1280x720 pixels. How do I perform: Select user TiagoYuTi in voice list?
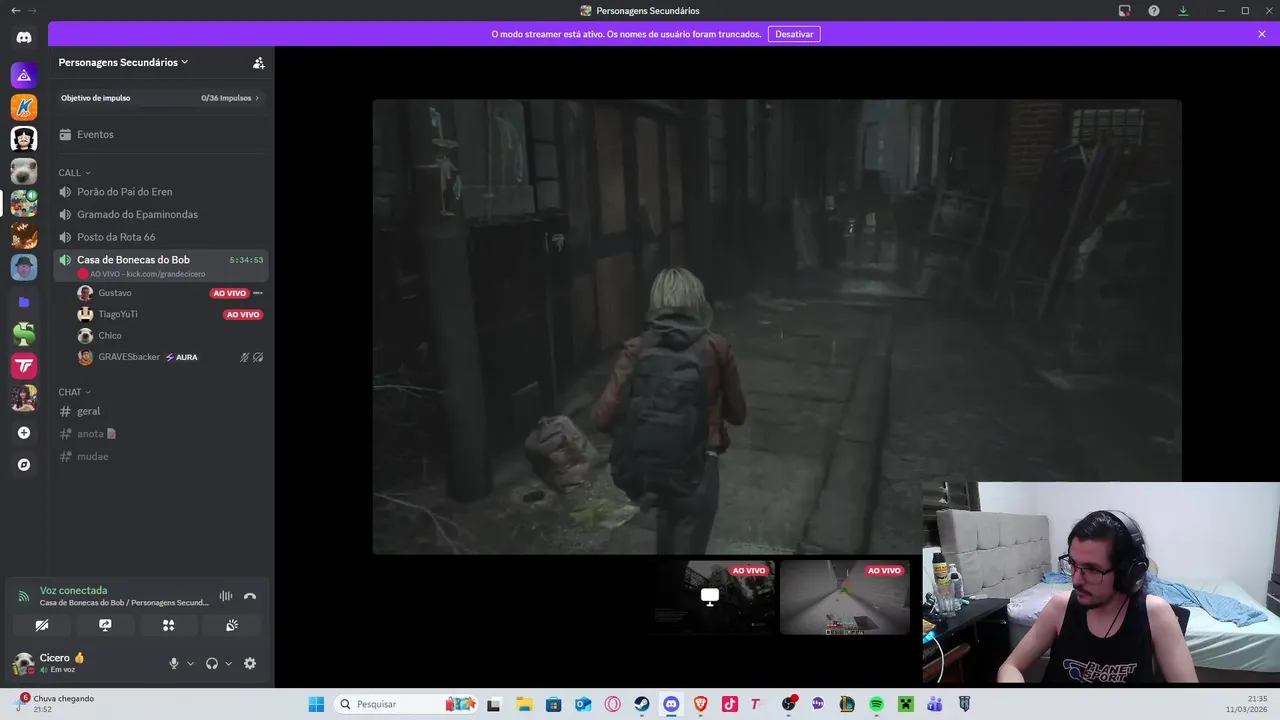click(x=118, y=314)
